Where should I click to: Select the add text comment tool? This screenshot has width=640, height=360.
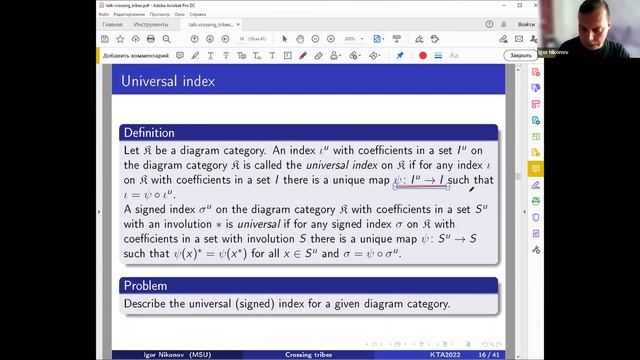[272, 56]
